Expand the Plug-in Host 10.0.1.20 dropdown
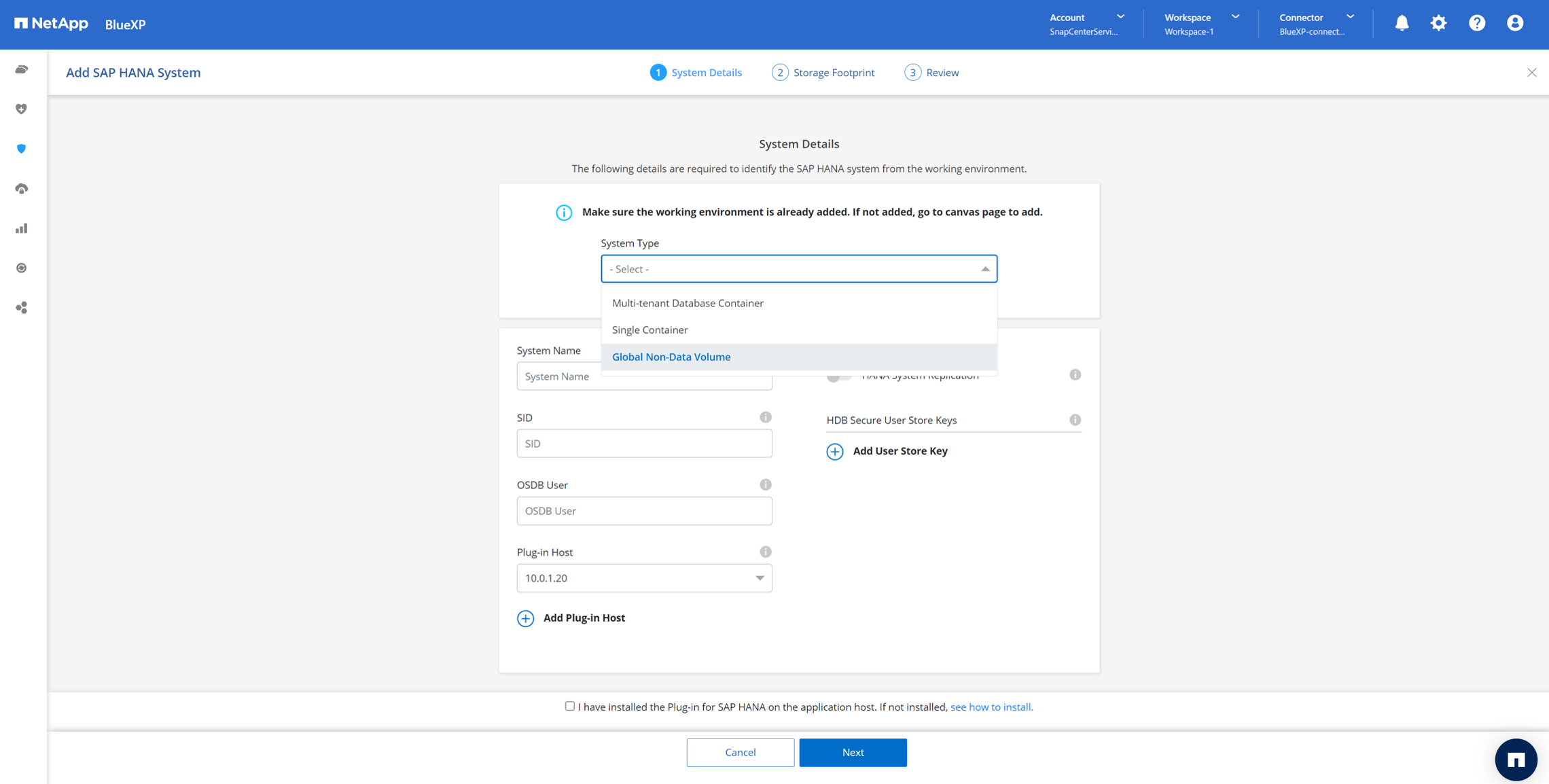 [x=644, y=578]
